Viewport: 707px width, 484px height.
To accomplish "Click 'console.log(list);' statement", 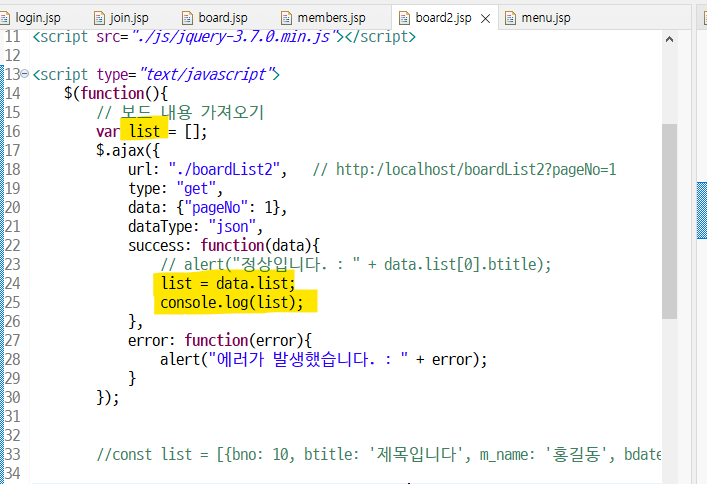I will coord(232,302).
